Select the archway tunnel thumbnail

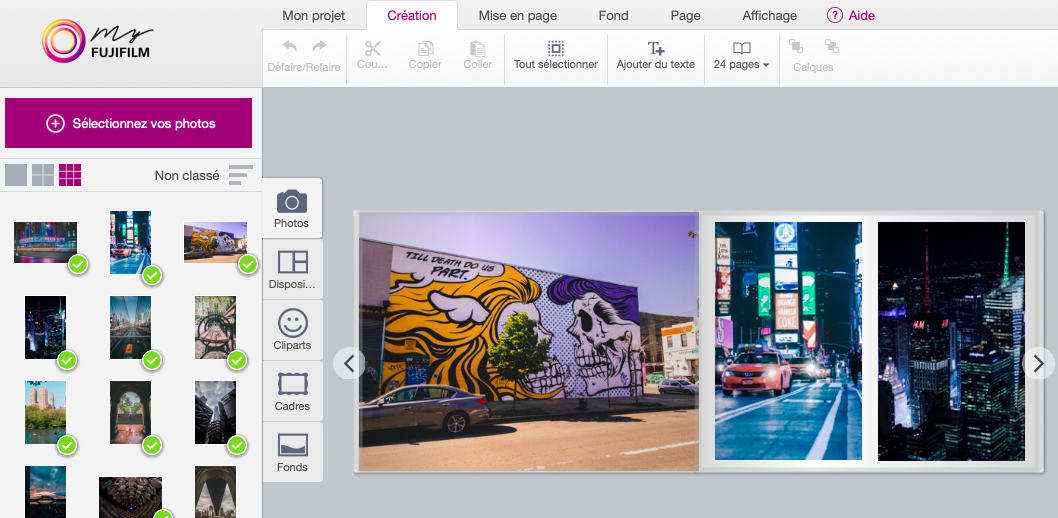(130, 412)
